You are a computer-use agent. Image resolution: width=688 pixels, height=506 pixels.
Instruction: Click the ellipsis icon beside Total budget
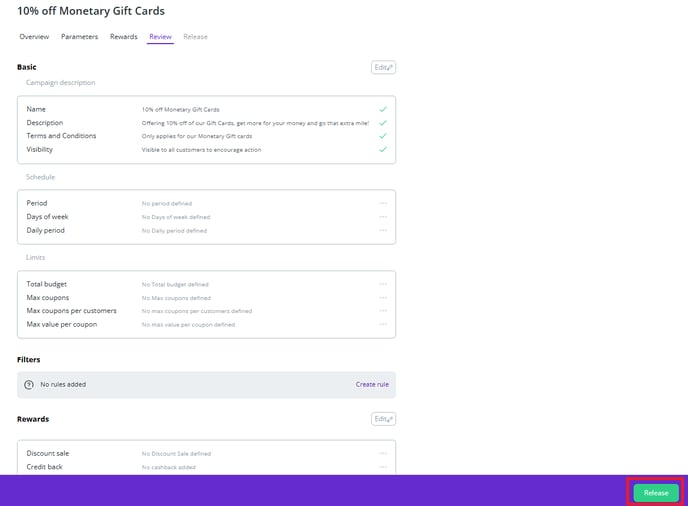(383, 284)
